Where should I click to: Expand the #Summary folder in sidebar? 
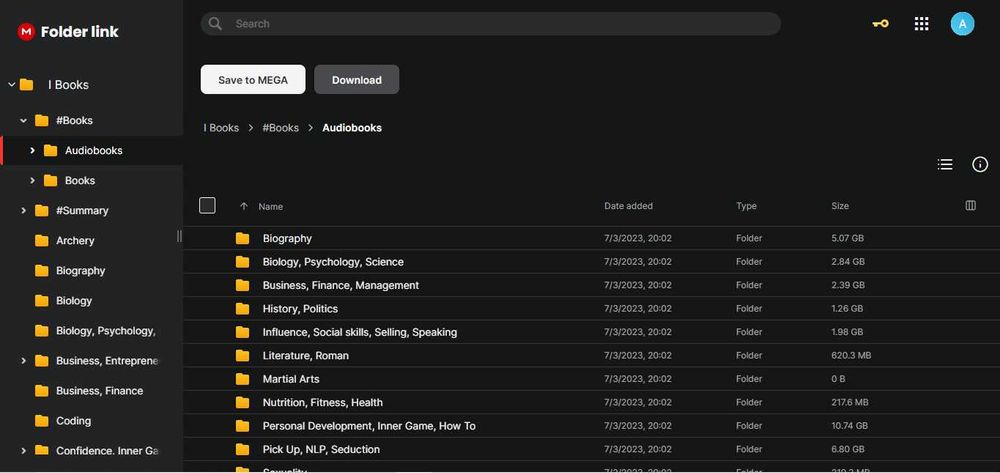pyautogui.click(x=23, y=211)
